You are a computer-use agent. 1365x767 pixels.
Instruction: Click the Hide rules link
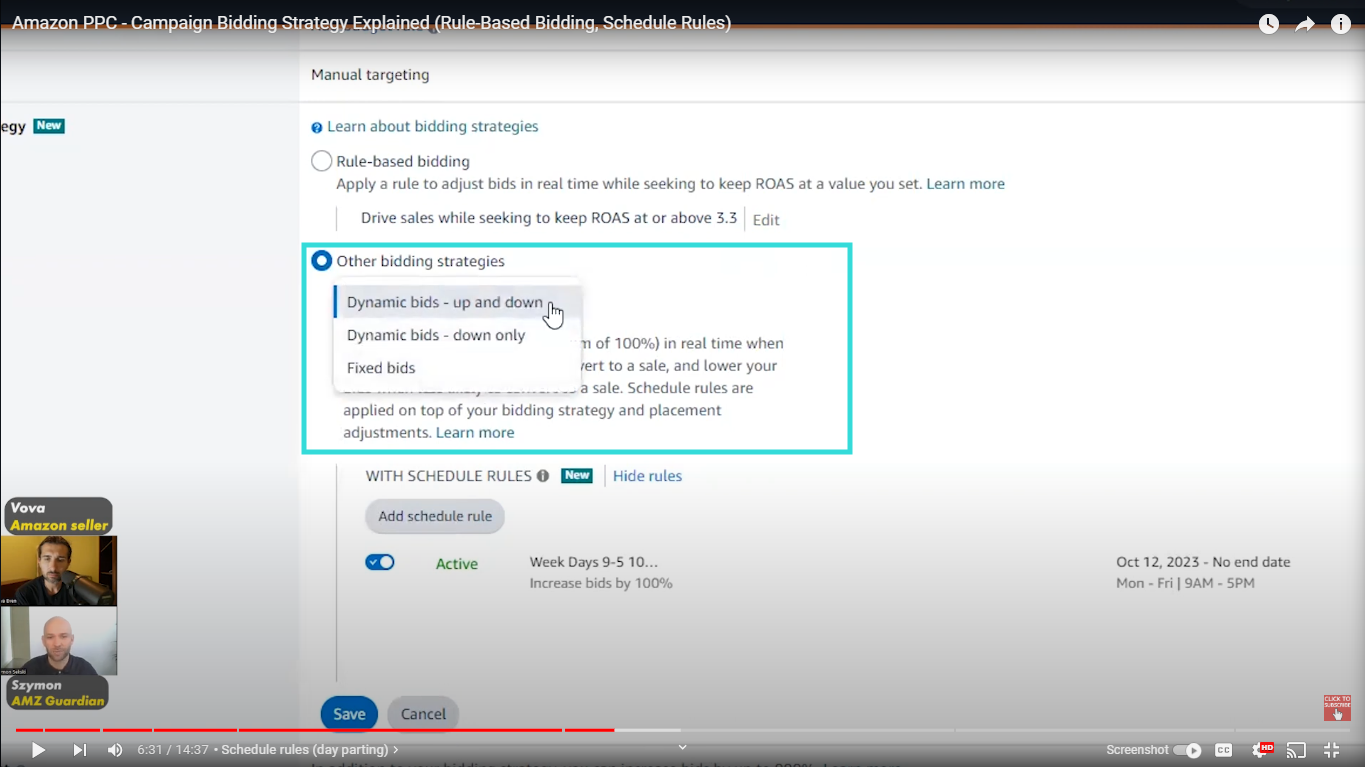point(647,476)
